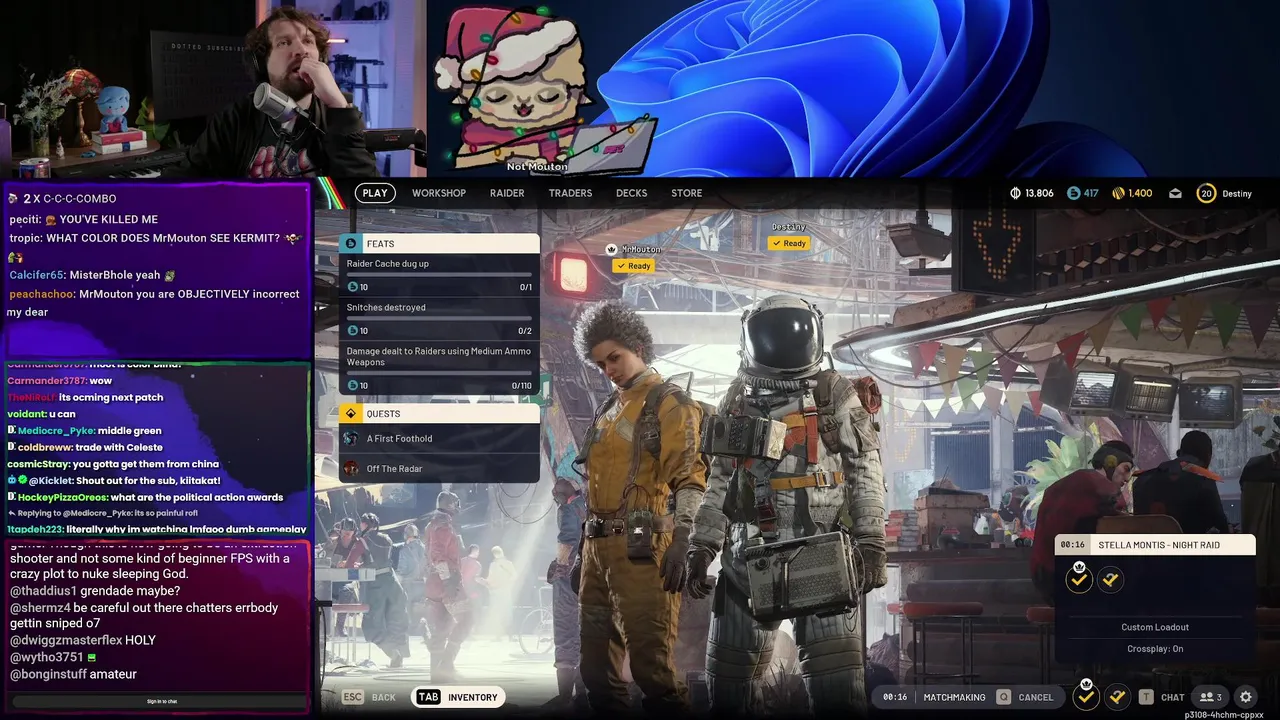Click the @thaddius1 mention in lower chat

(x=43, y=591)
